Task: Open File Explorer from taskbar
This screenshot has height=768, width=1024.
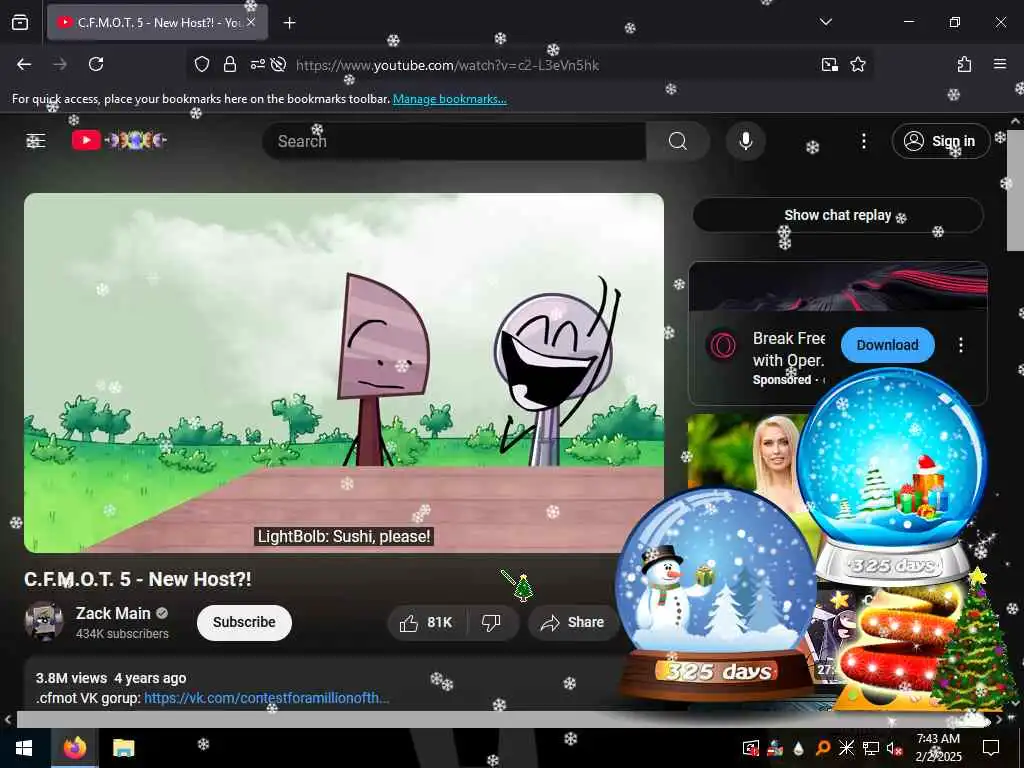Action: (x=123, y=748)
